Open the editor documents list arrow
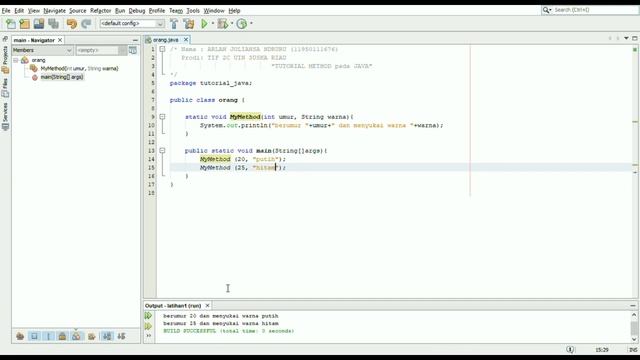This screenshot has width=640, height=360. click(x=626, y=38)
